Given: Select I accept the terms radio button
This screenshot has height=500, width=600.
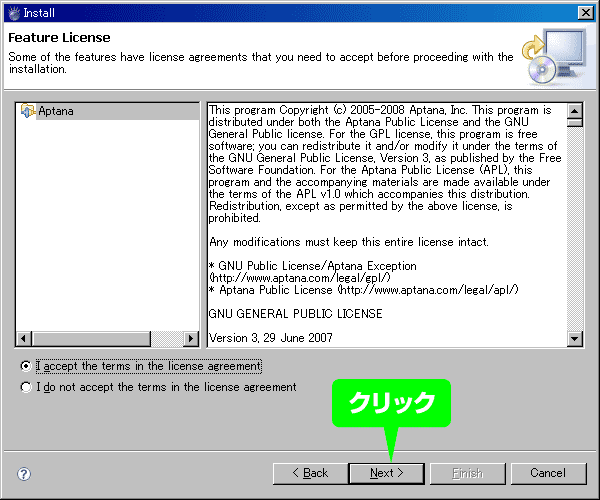Looking at the screenshot, I should pos(26,366).
